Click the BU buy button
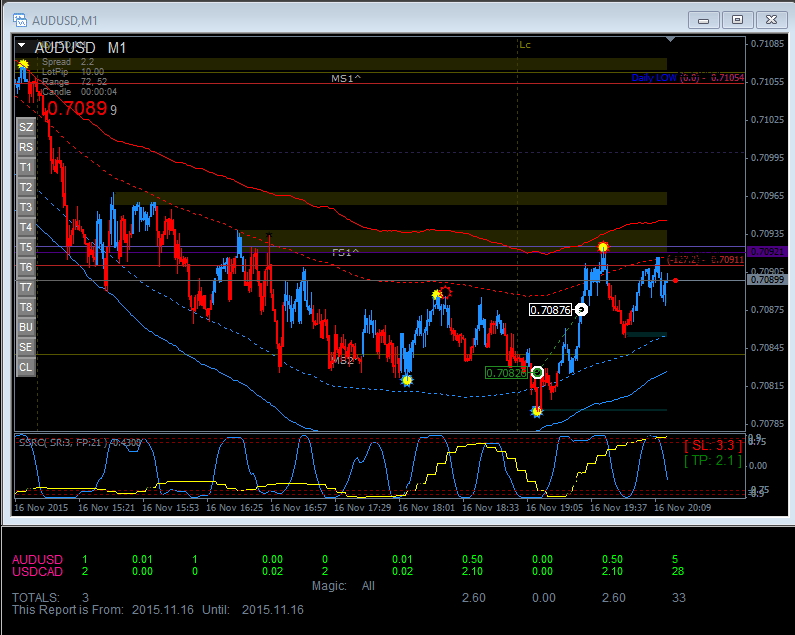 pyautogui.click(x=26, y=327)
